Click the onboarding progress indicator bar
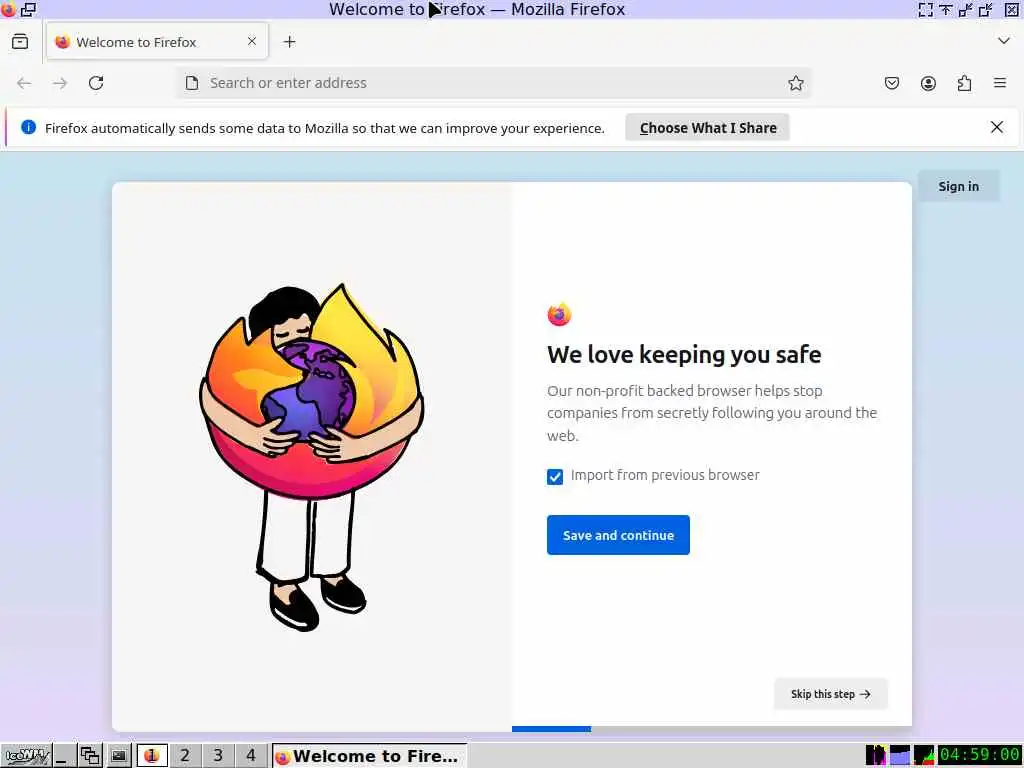1024x768 pixels. click(x=711, y=729)
